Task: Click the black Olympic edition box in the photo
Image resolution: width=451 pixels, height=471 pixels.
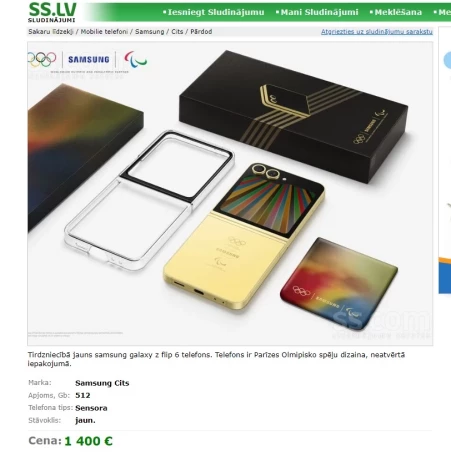Action: coord(293,116)
